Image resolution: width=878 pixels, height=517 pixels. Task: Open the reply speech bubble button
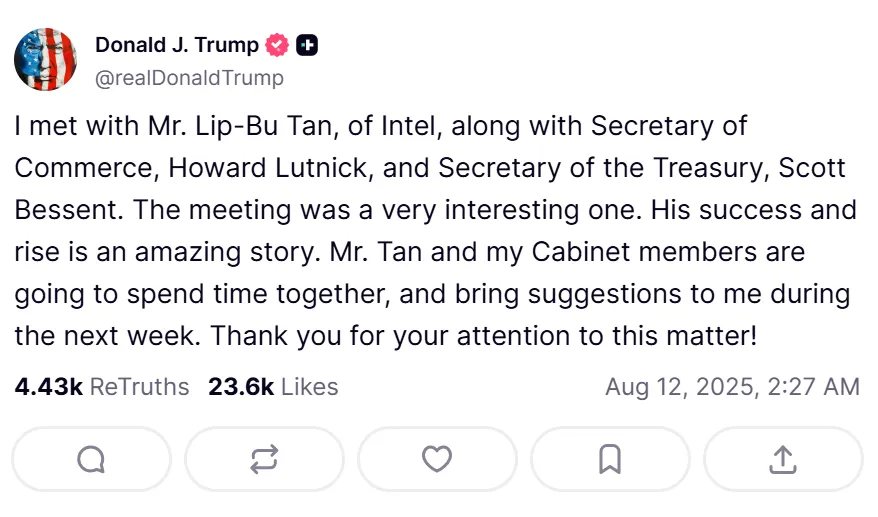coord(91,459)
